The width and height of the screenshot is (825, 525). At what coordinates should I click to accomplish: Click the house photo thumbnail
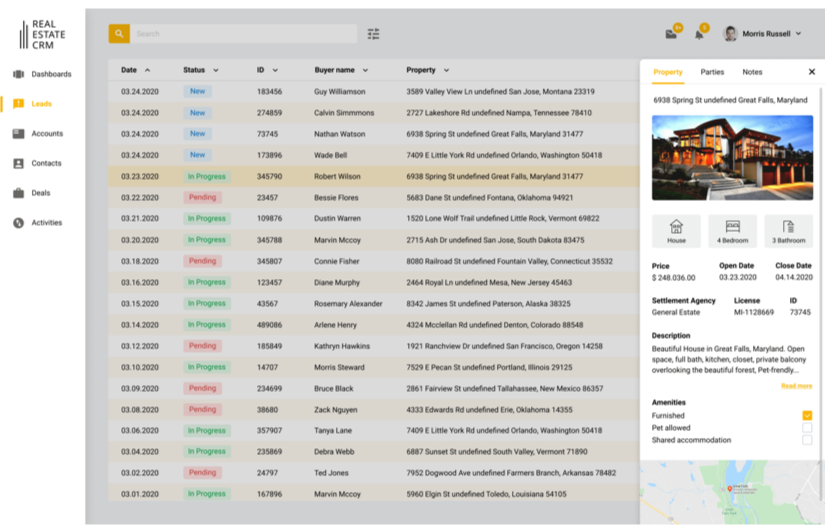(732, 158)
